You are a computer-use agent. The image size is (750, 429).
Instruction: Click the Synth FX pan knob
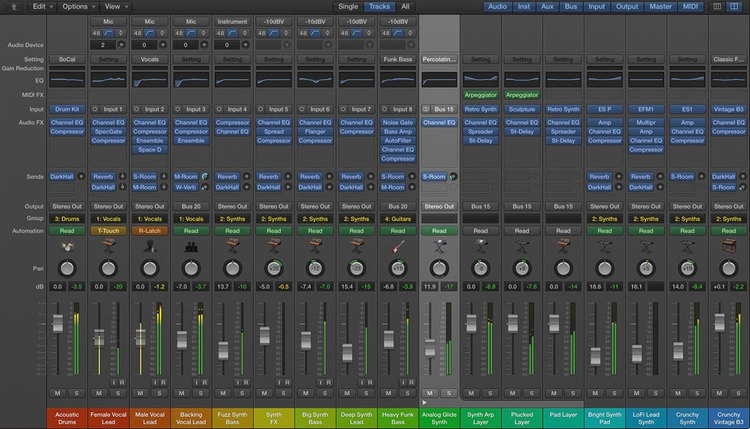coord(272,268)
